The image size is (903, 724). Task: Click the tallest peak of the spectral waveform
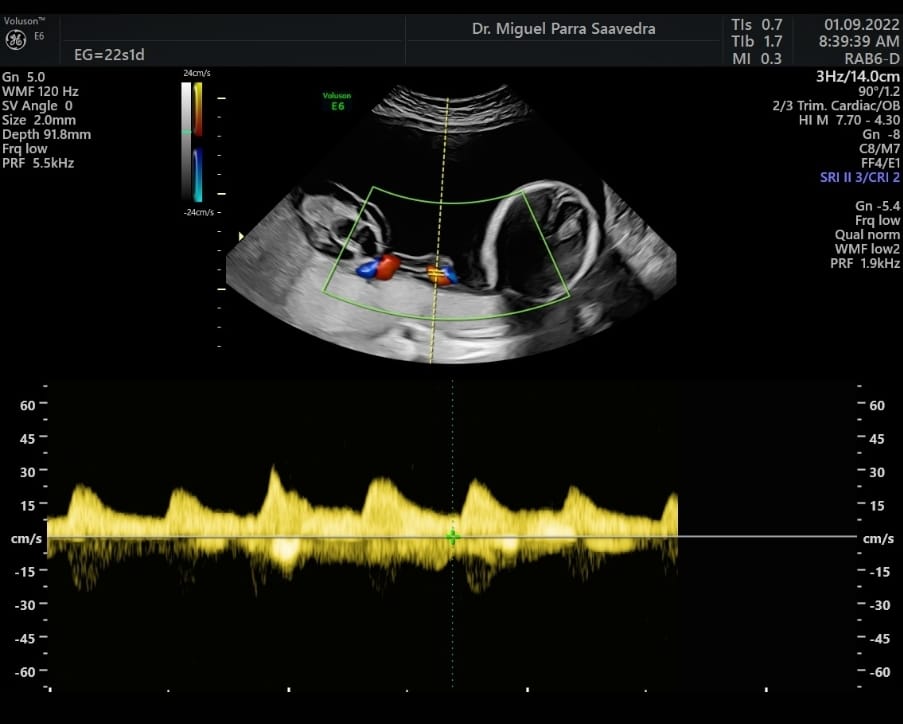click(x=271, y=470)
